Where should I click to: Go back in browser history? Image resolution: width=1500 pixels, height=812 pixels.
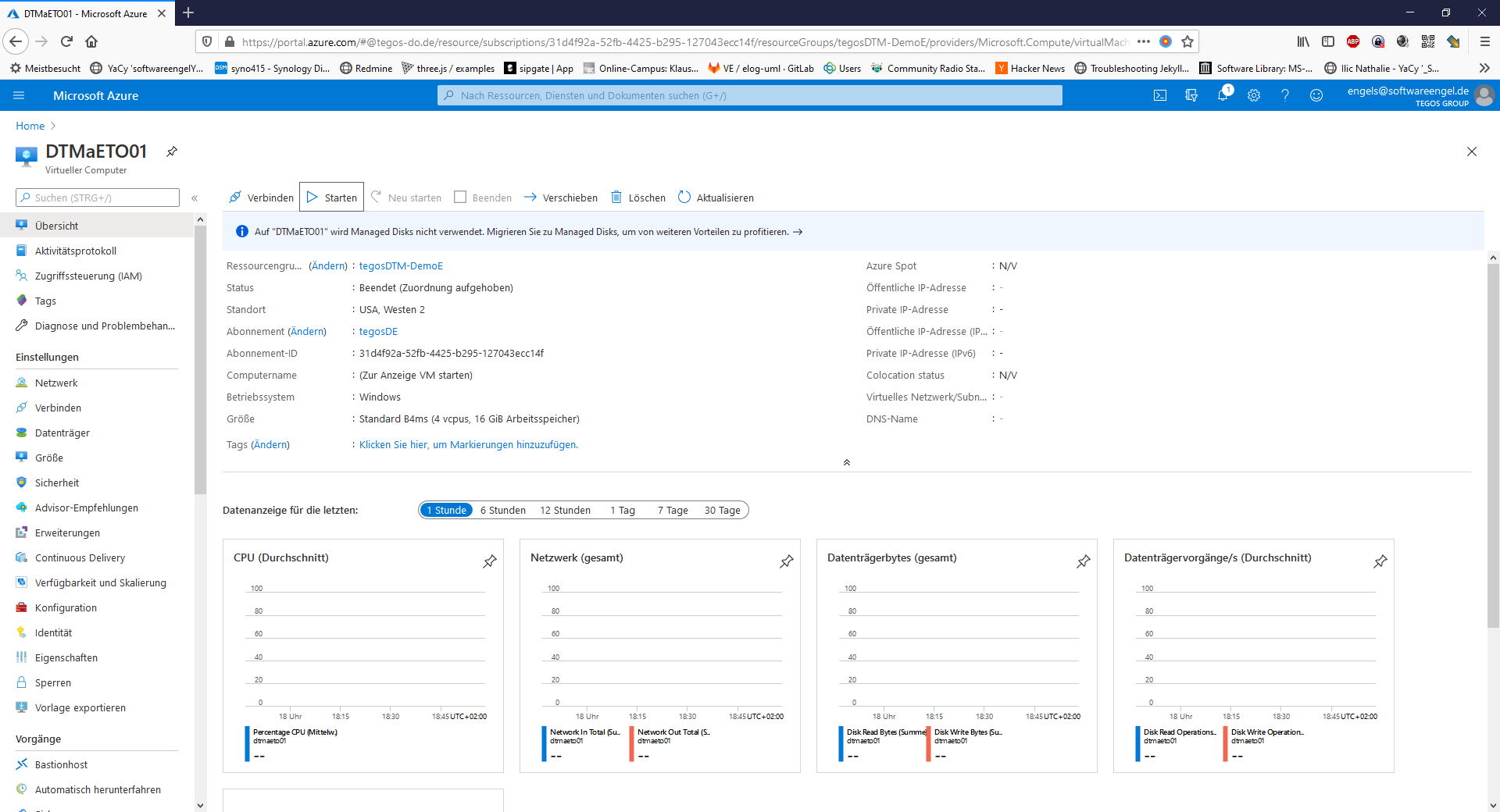pos(16,41)
